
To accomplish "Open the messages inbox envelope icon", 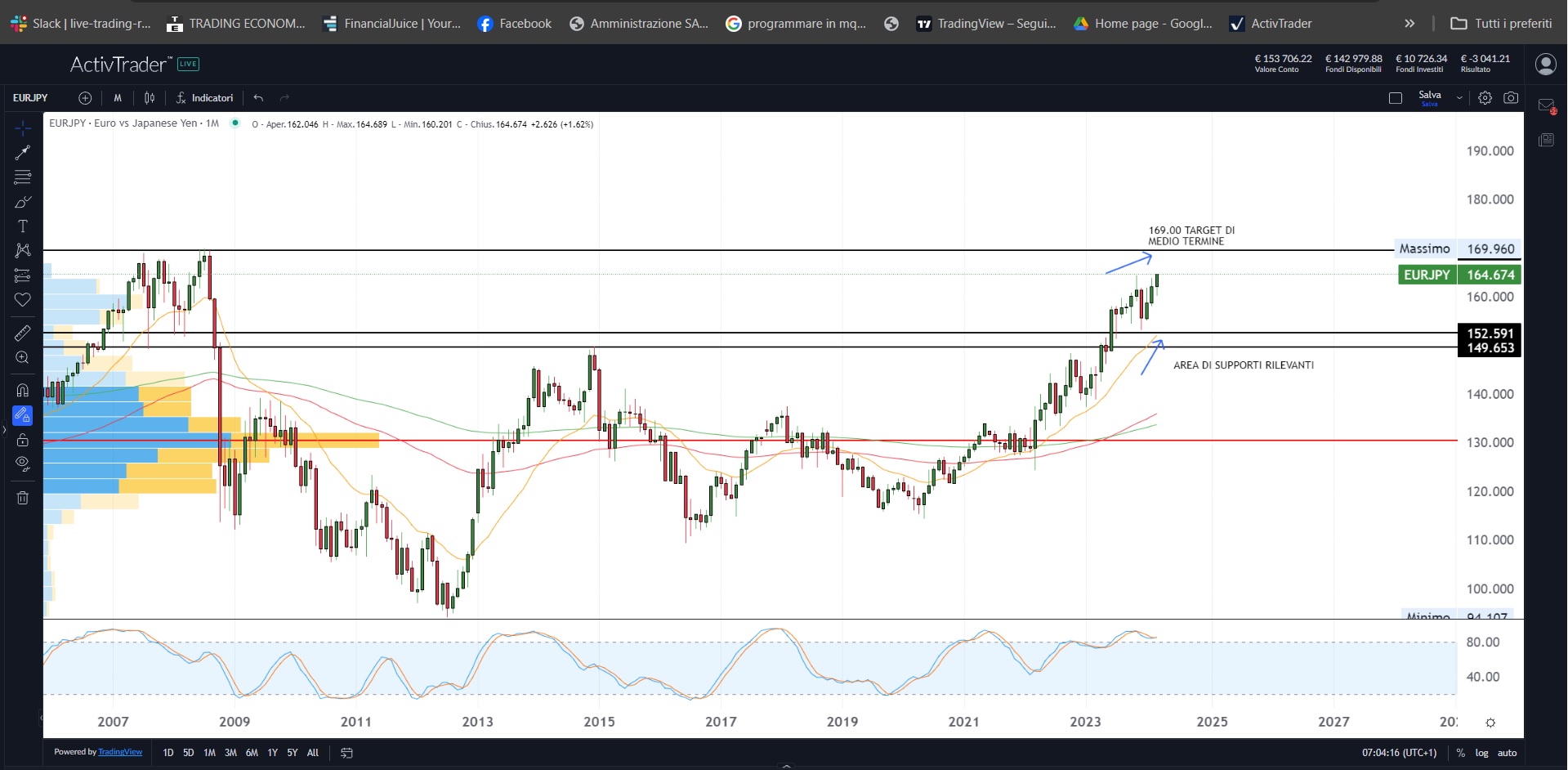I will coord(1546,105).
